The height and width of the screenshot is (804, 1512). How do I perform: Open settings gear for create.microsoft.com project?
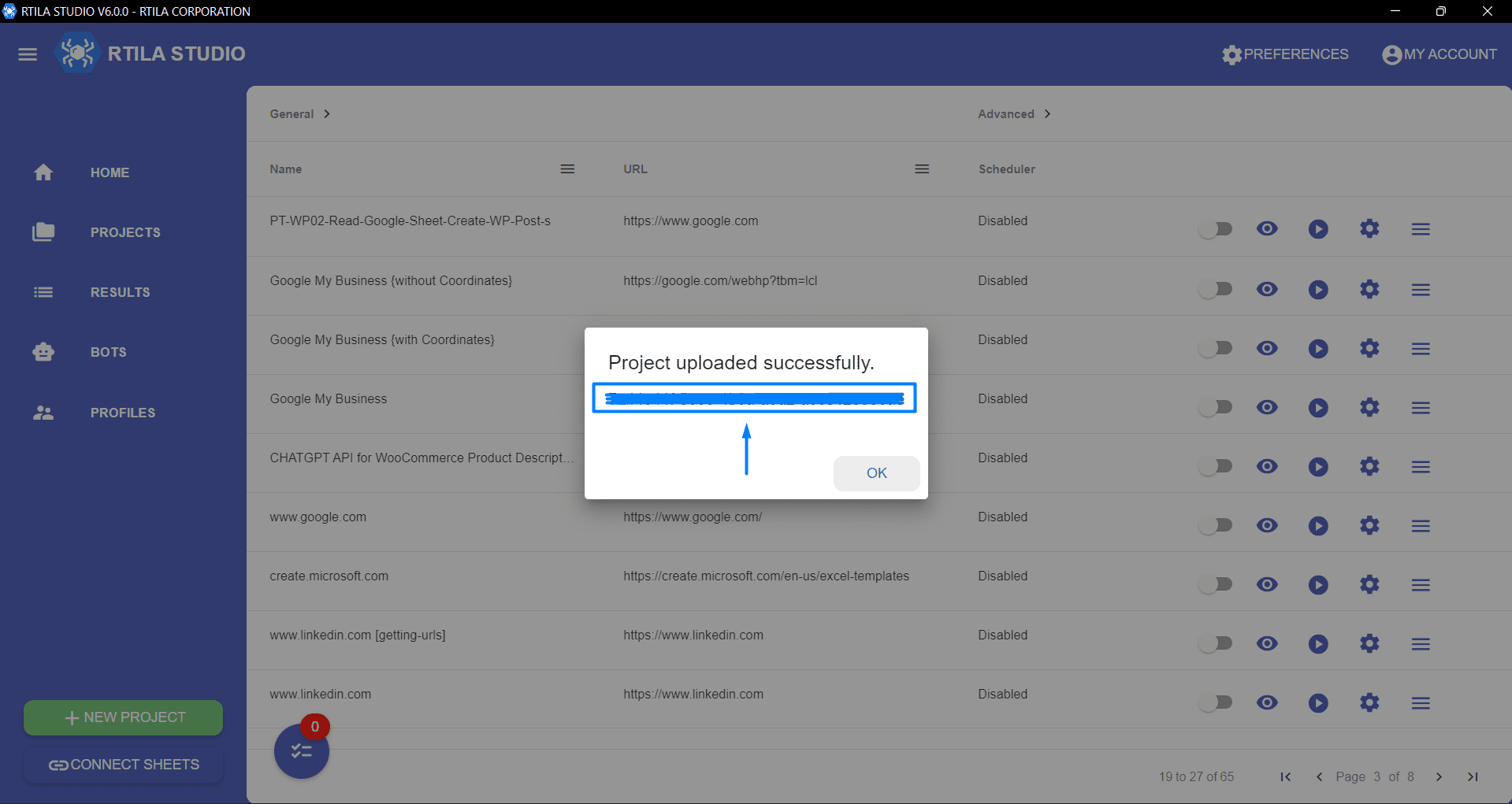click(x=1369, y=584)
